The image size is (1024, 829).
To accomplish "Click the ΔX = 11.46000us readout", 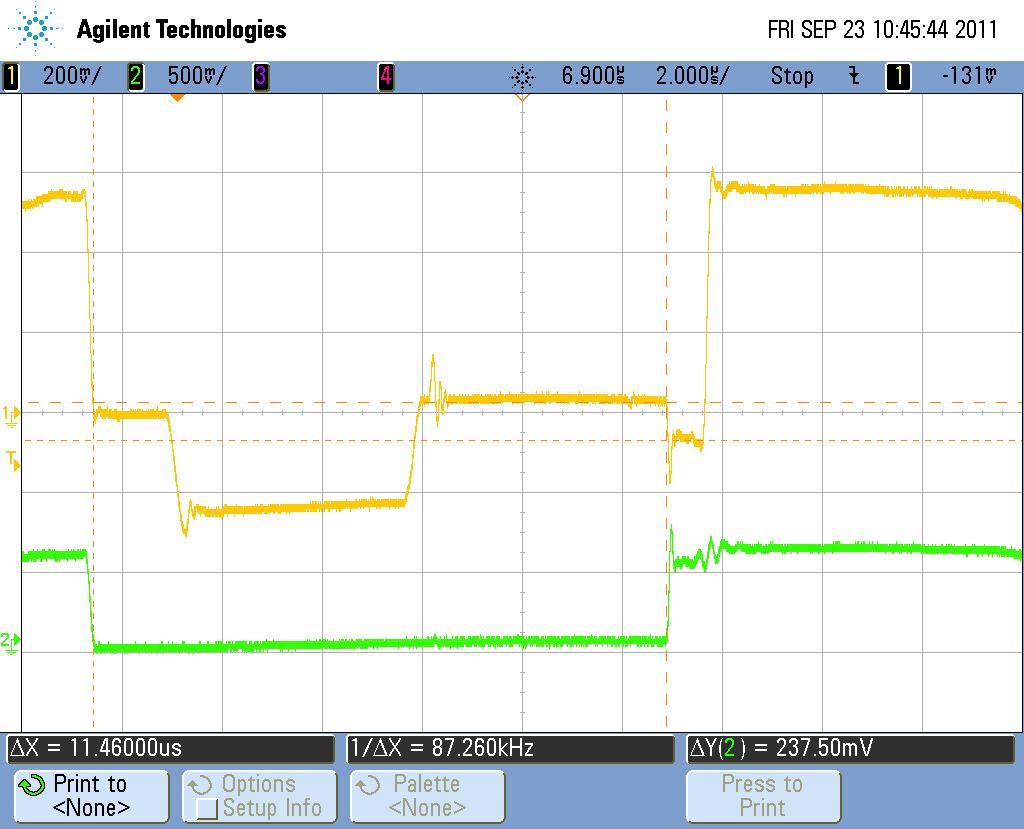I will point(170,748).
